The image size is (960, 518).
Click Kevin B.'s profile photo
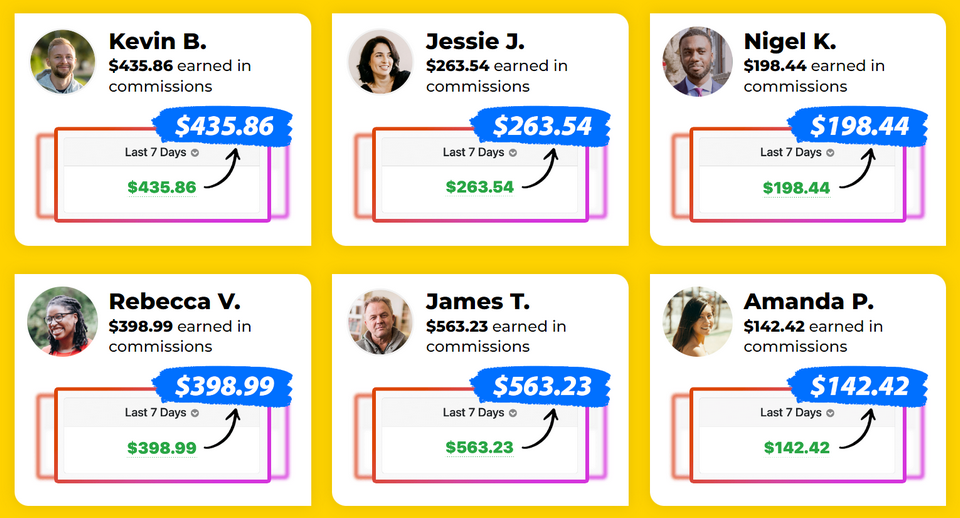(62, 62)
